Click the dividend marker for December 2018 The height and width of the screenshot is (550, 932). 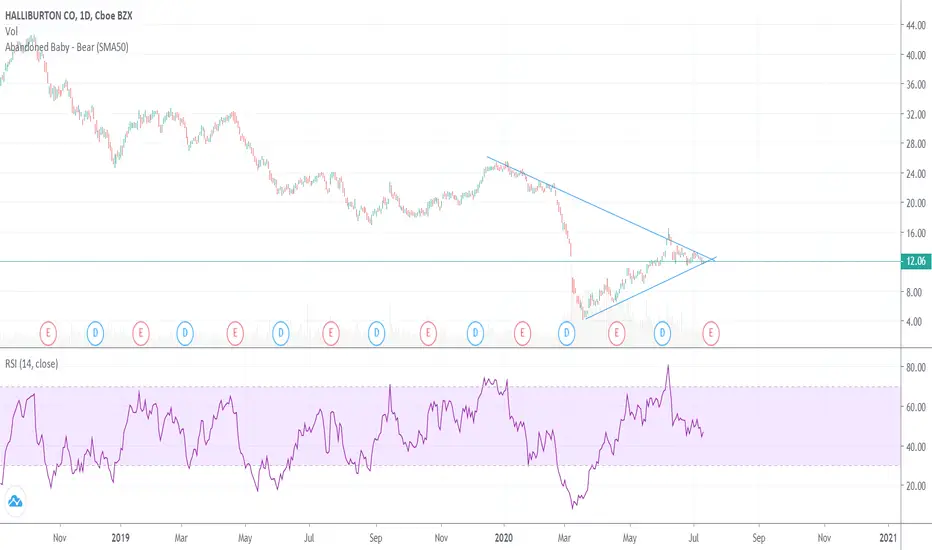(x=95, y=334)
